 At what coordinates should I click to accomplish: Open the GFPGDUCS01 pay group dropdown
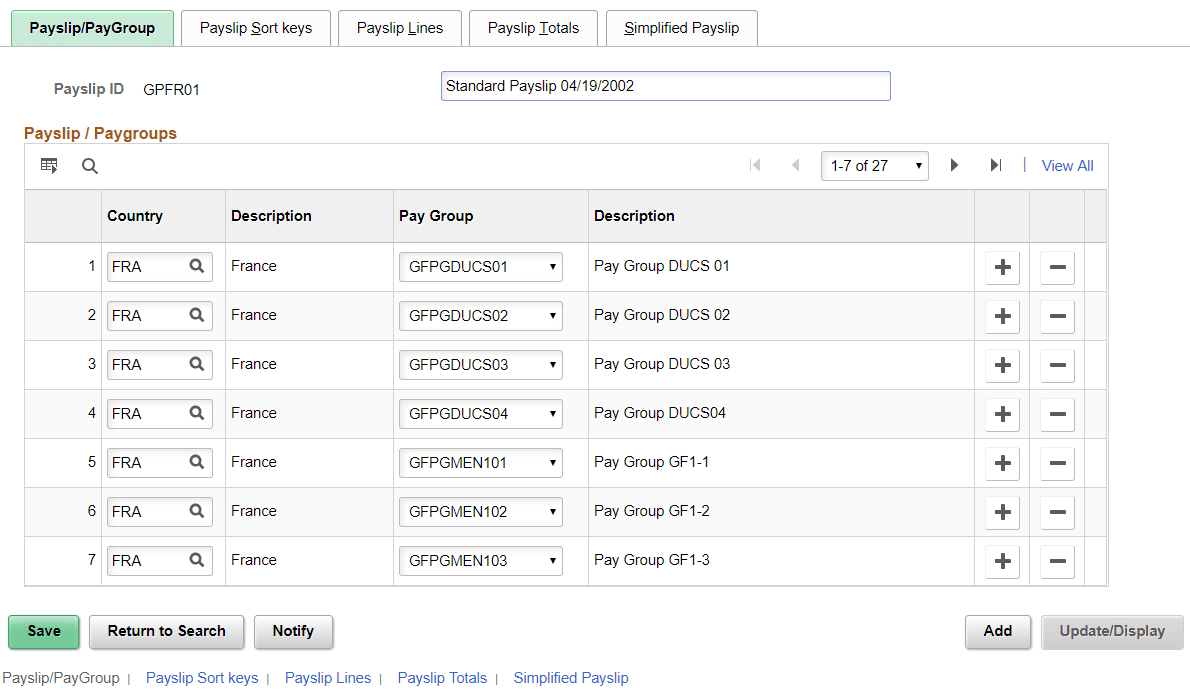click(480, 266)
